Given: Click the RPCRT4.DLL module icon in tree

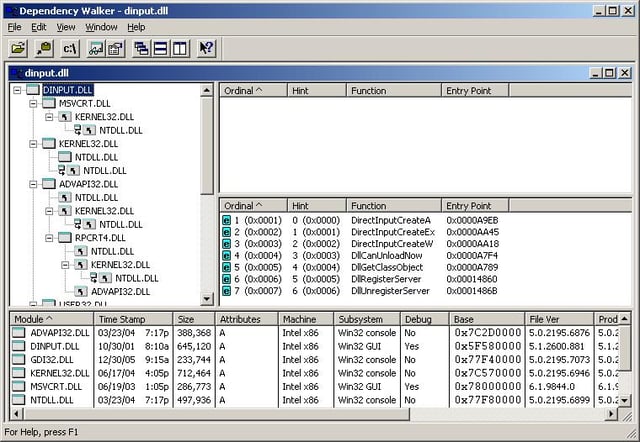Looking at the screenshot, I should 64,238.
